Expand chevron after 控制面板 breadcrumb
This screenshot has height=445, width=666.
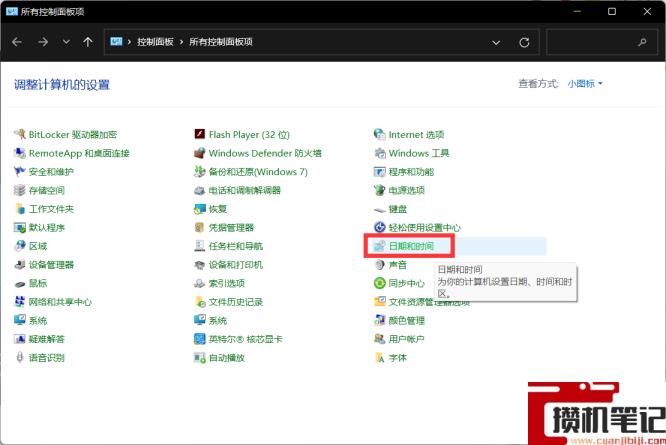point(181,42)
